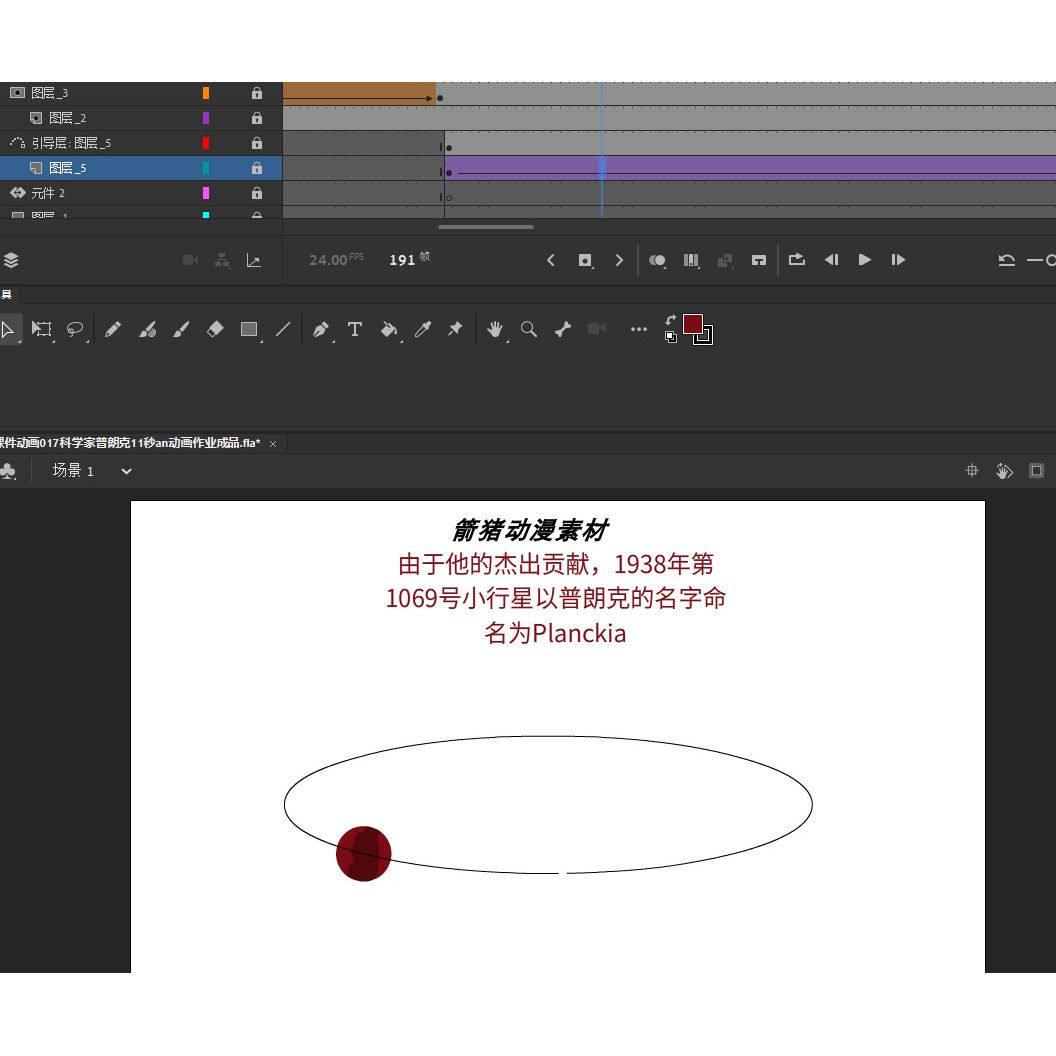Viewport: 1056px width, 1056px height.
Task: Toggle lock on selected 图层_5 layer
Action: 257,168
